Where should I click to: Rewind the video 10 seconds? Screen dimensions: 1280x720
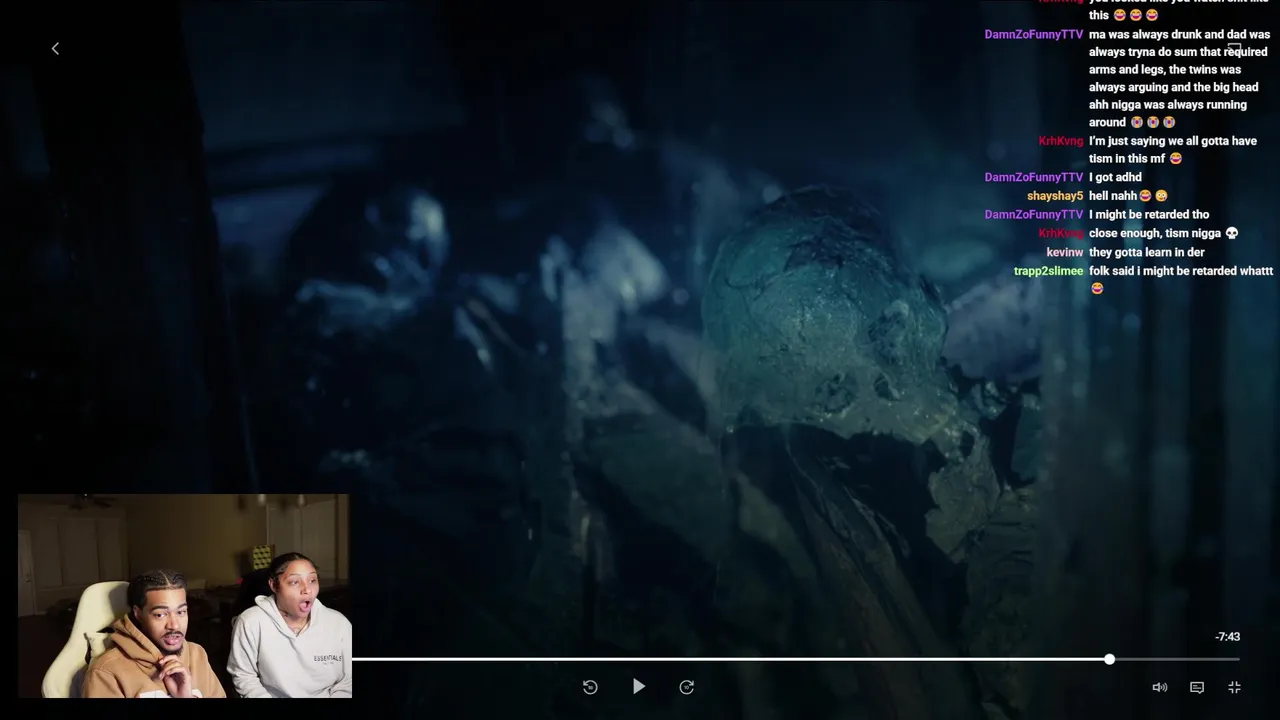tap(590, 687)
